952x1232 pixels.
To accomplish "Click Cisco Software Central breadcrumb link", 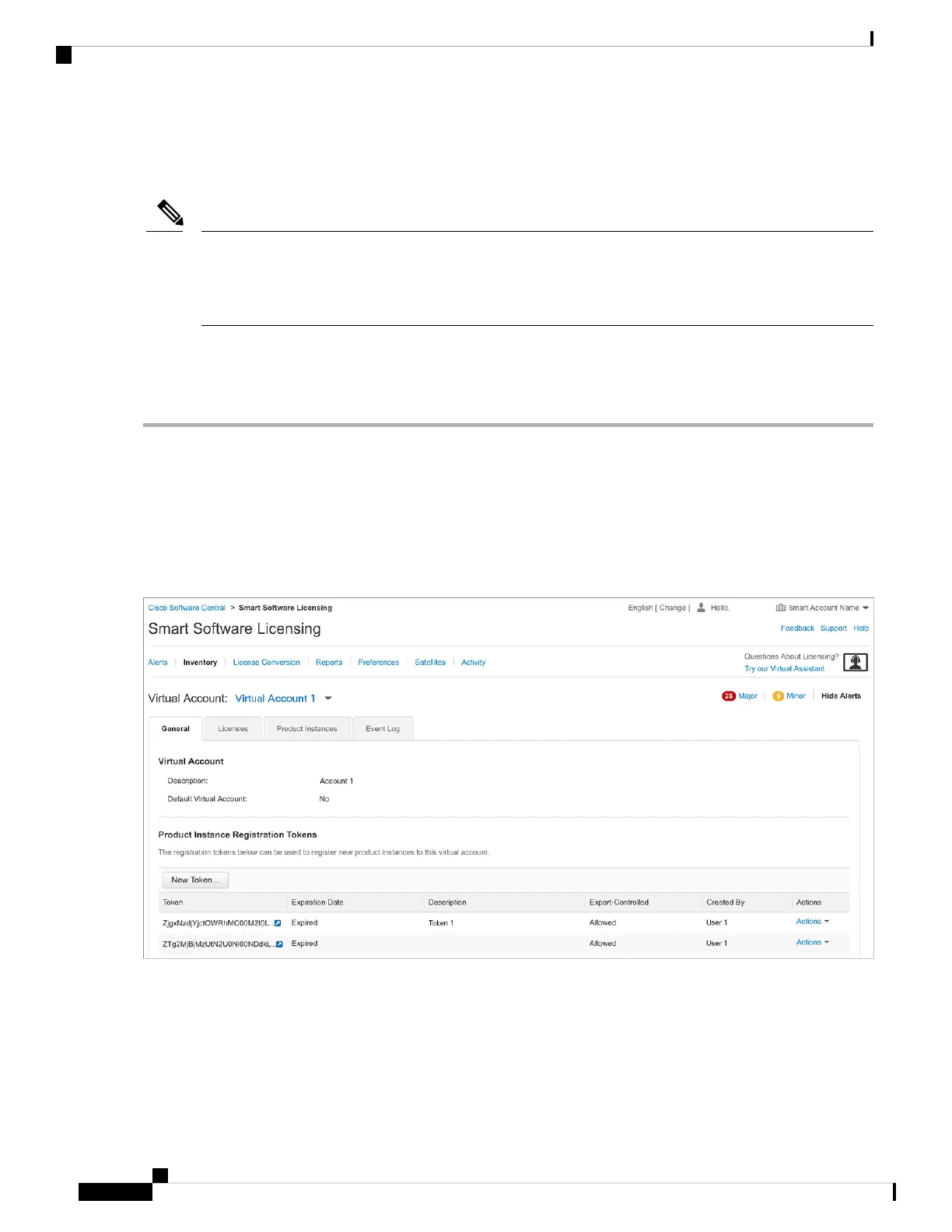I will pos(187,608).
